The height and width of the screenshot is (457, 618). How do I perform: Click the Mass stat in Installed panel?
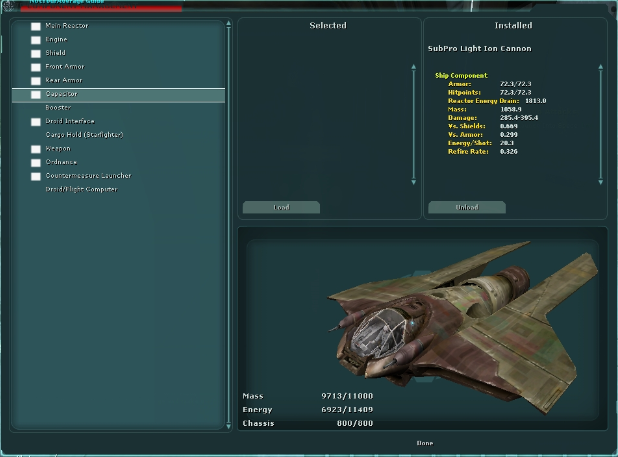point(485,109)
